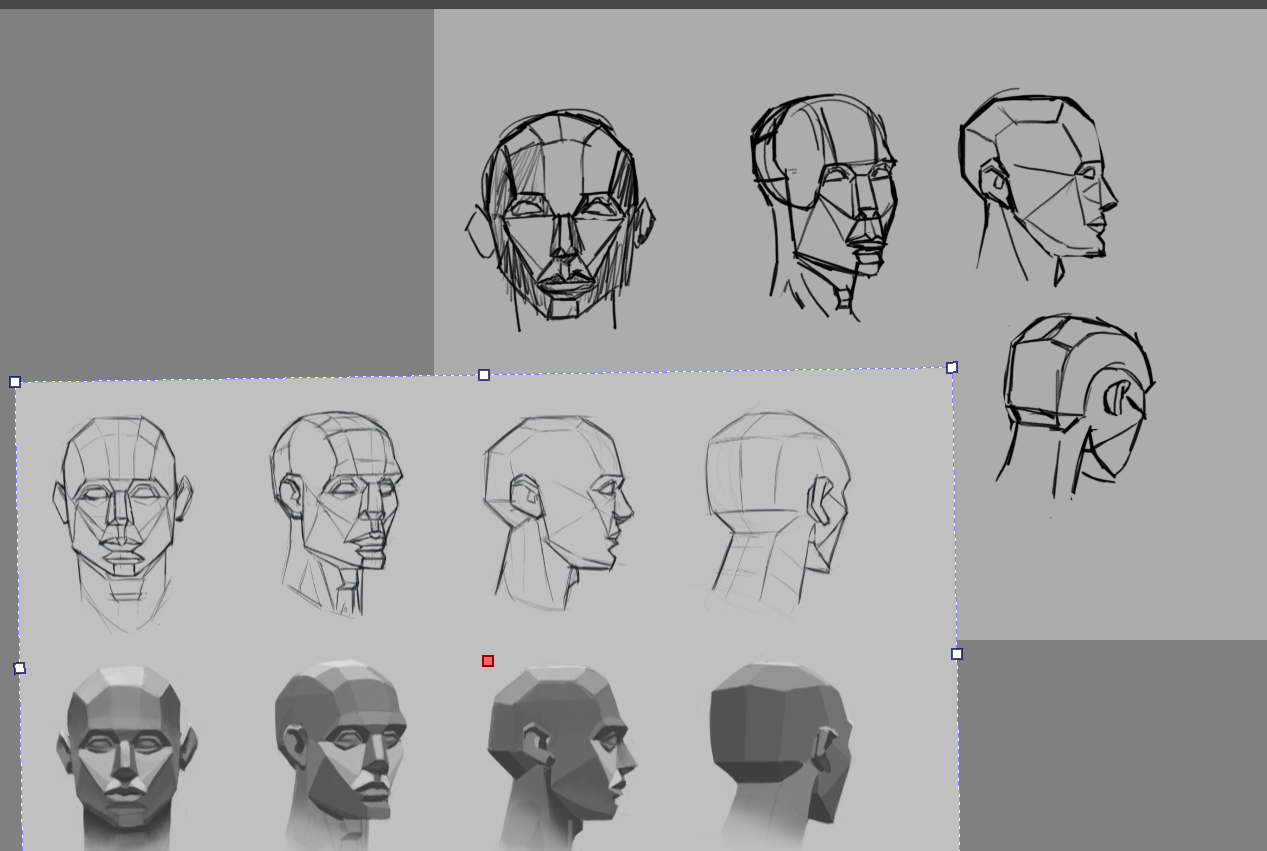Click the red transform pivot point
The height and width of the screenshot is (851, 1267).
(488, 661)
